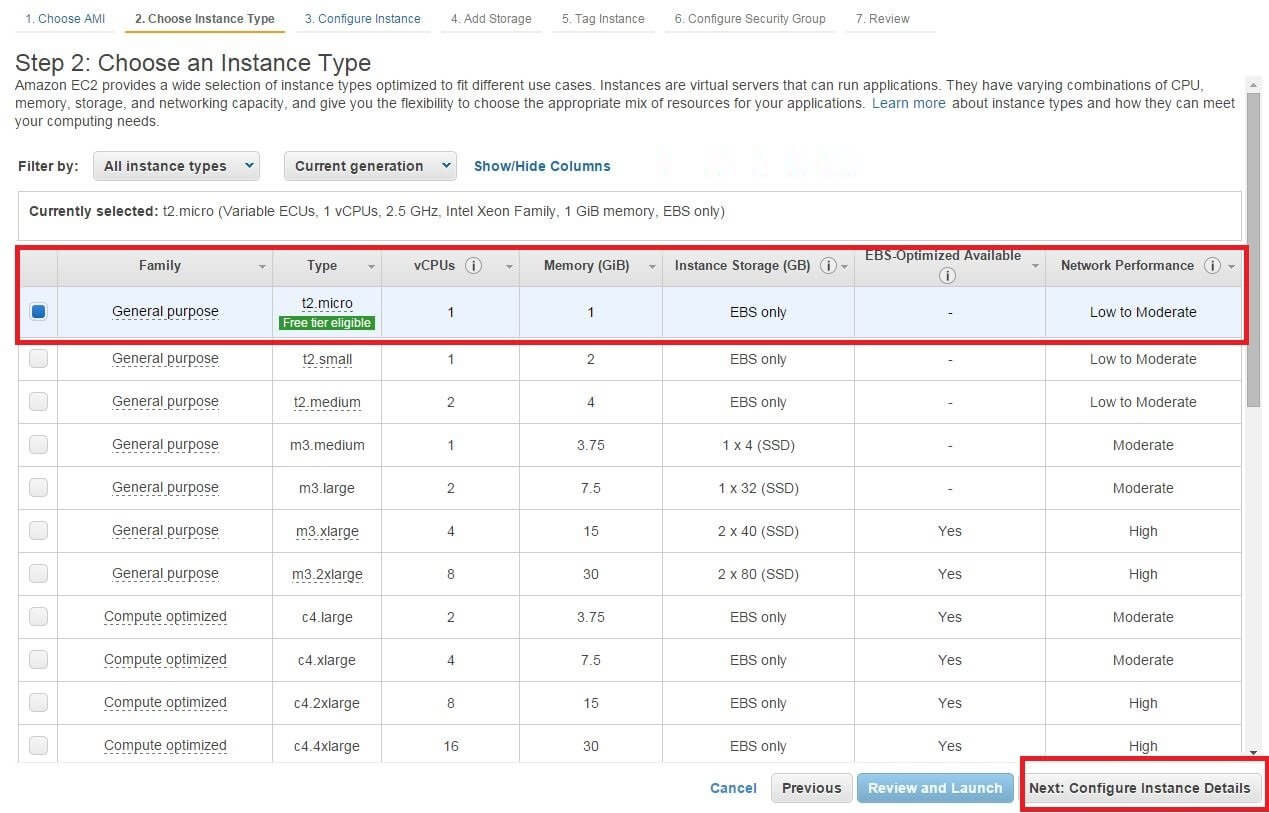Viewport: 1269px width, 813px height.
Task: Go to step 4. Add Storage
Action: pos(491,19)
